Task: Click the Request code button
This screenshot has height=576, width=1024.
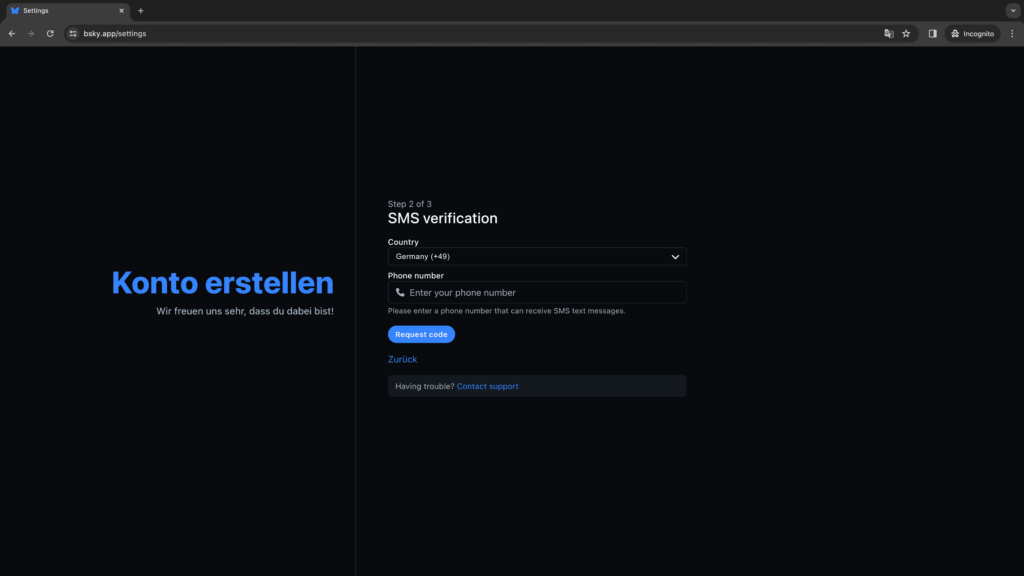Action: pos(421,334)
